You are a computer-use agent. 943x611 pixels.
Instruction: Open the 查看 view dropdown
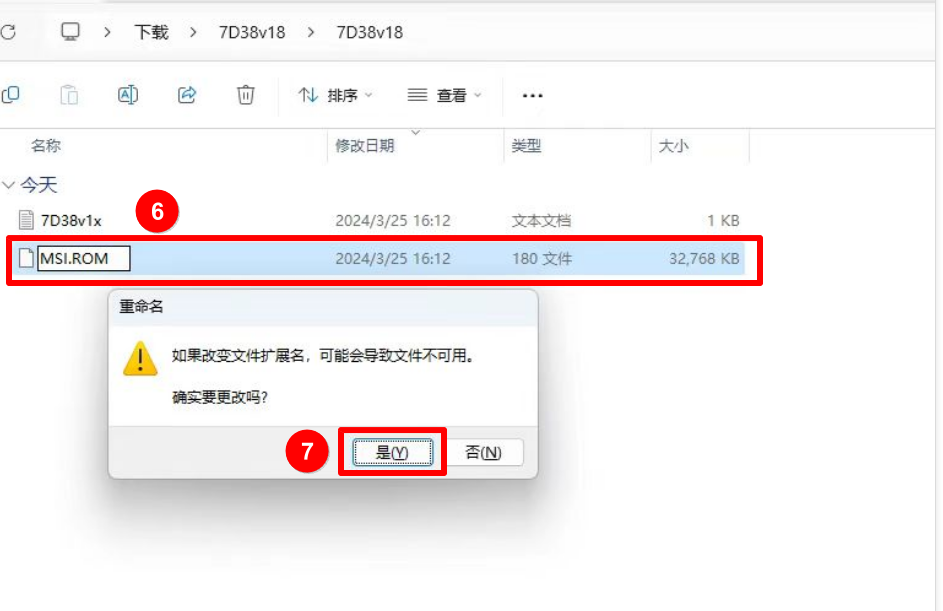[445, 95]
